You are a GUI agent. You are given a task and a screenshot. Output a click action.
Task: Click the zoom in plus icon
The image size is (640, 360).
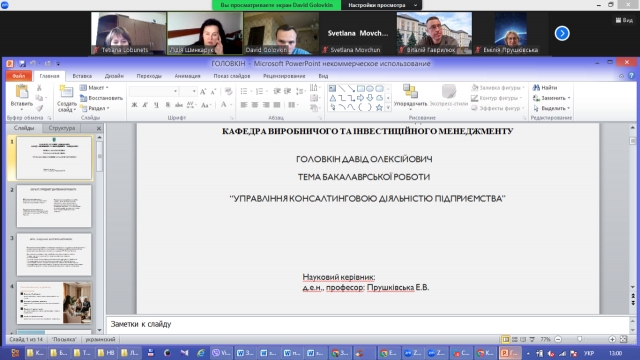[612, 339]
